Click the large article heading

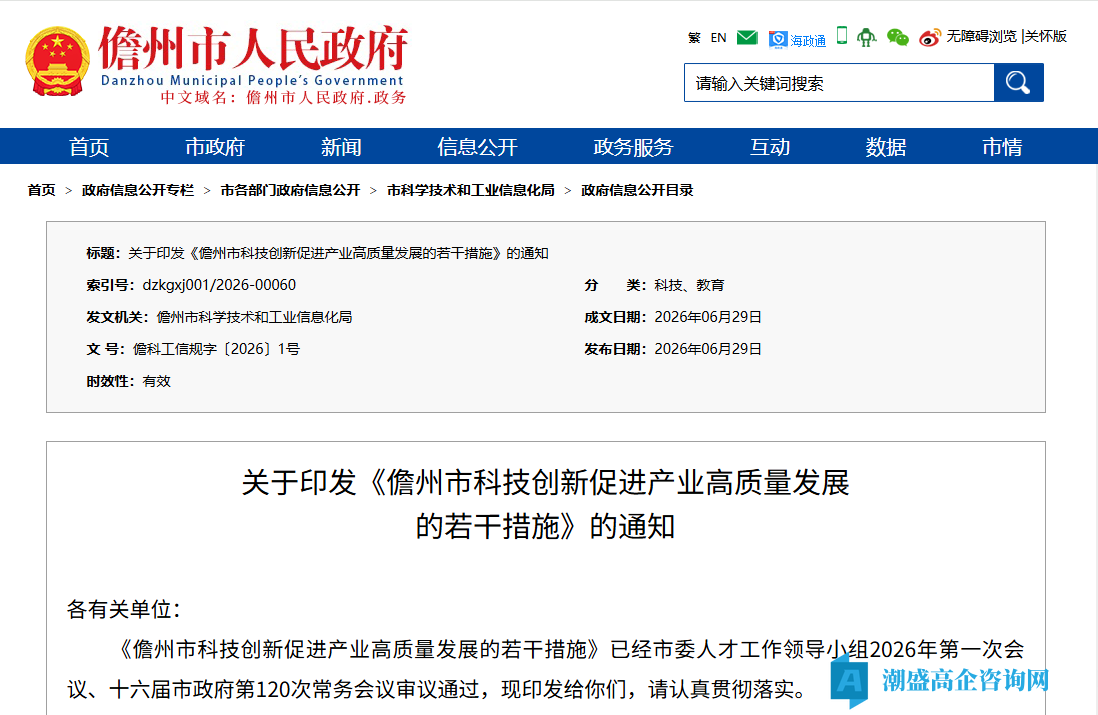[545, 504]
